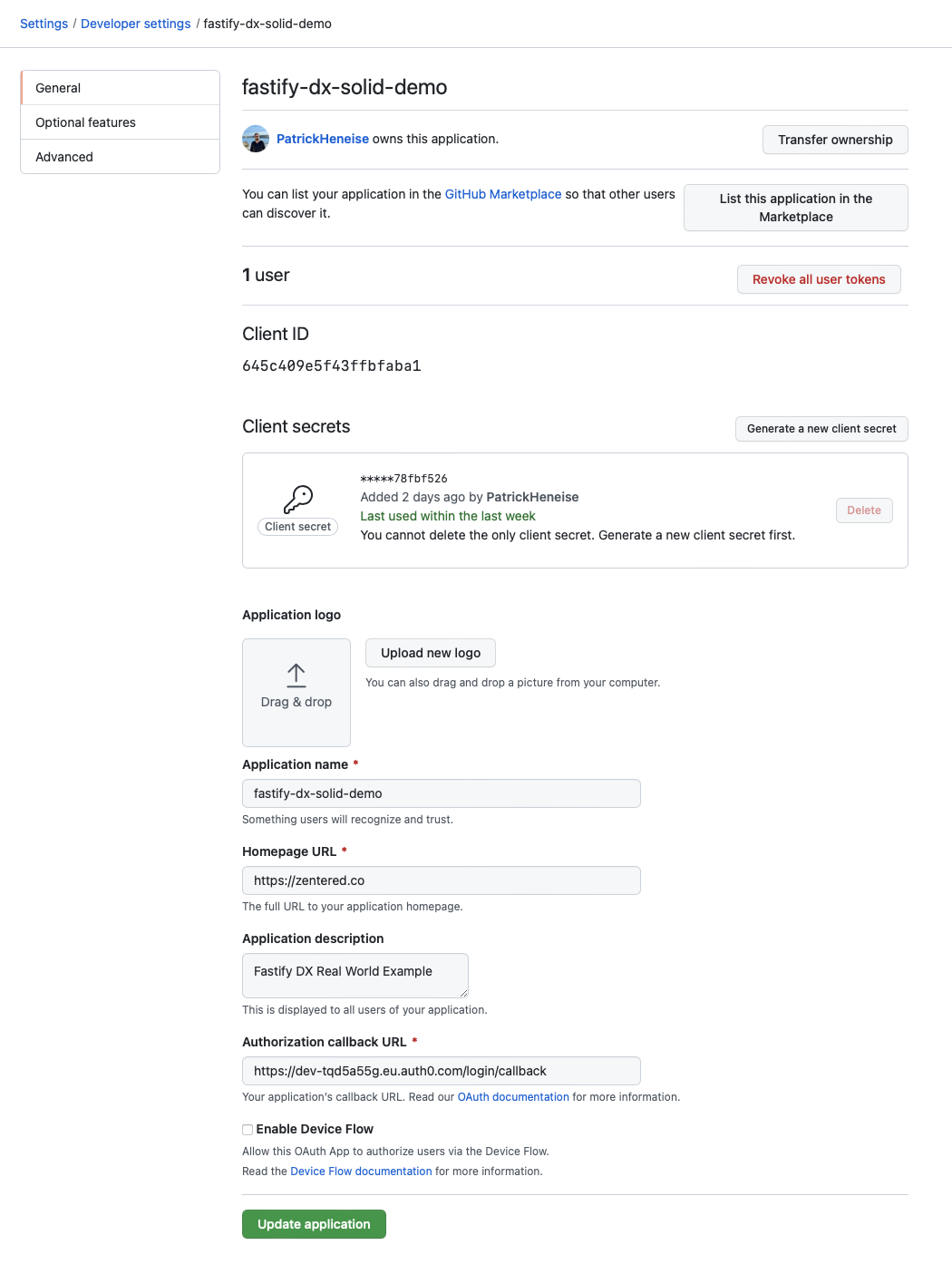Open the GitHub Marketplace link
The image size is (952, 1264).
tap(502, 193)
